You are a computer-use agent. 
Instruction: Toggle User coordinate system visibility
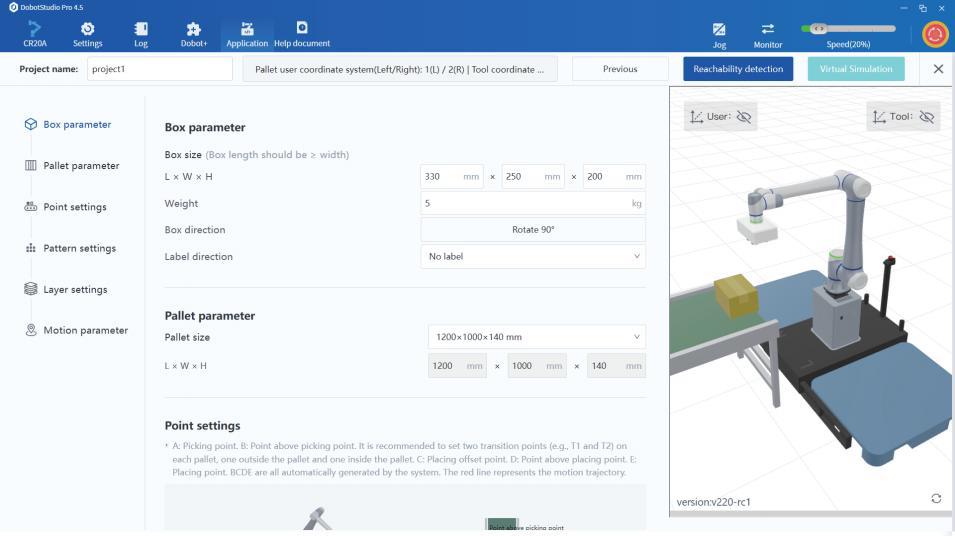pos(743,117)
